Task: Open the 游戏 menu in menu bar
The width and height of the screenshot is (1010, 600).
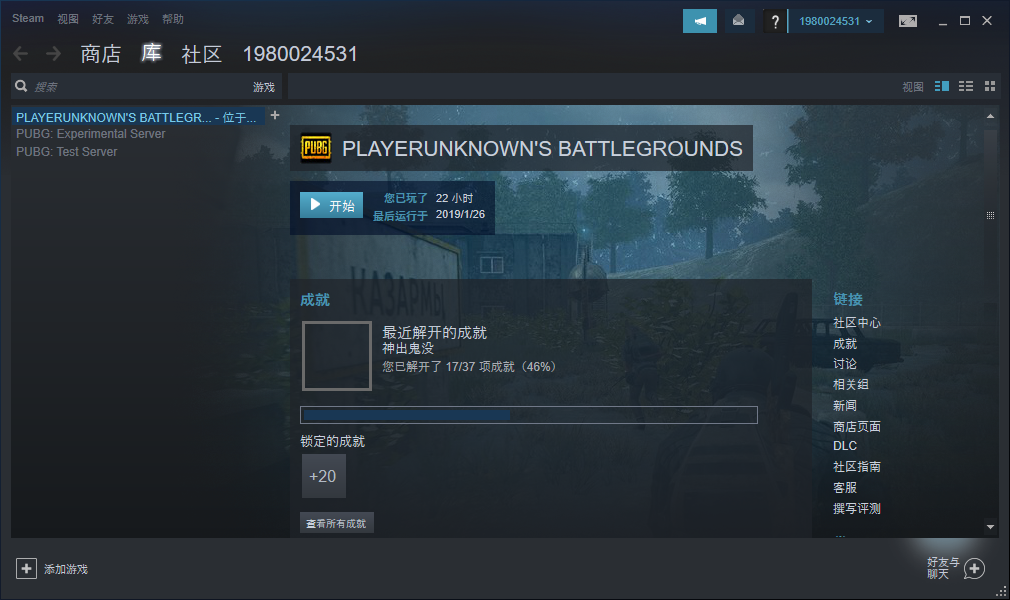Action: point(137,19)
